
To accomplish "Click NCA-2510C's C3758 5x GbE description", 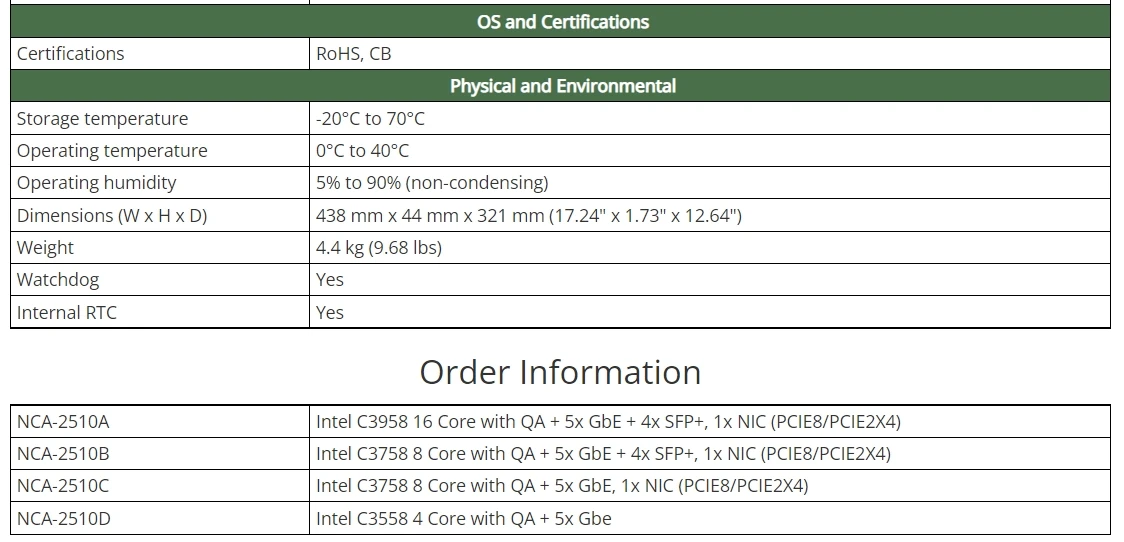I will (562, 486).
